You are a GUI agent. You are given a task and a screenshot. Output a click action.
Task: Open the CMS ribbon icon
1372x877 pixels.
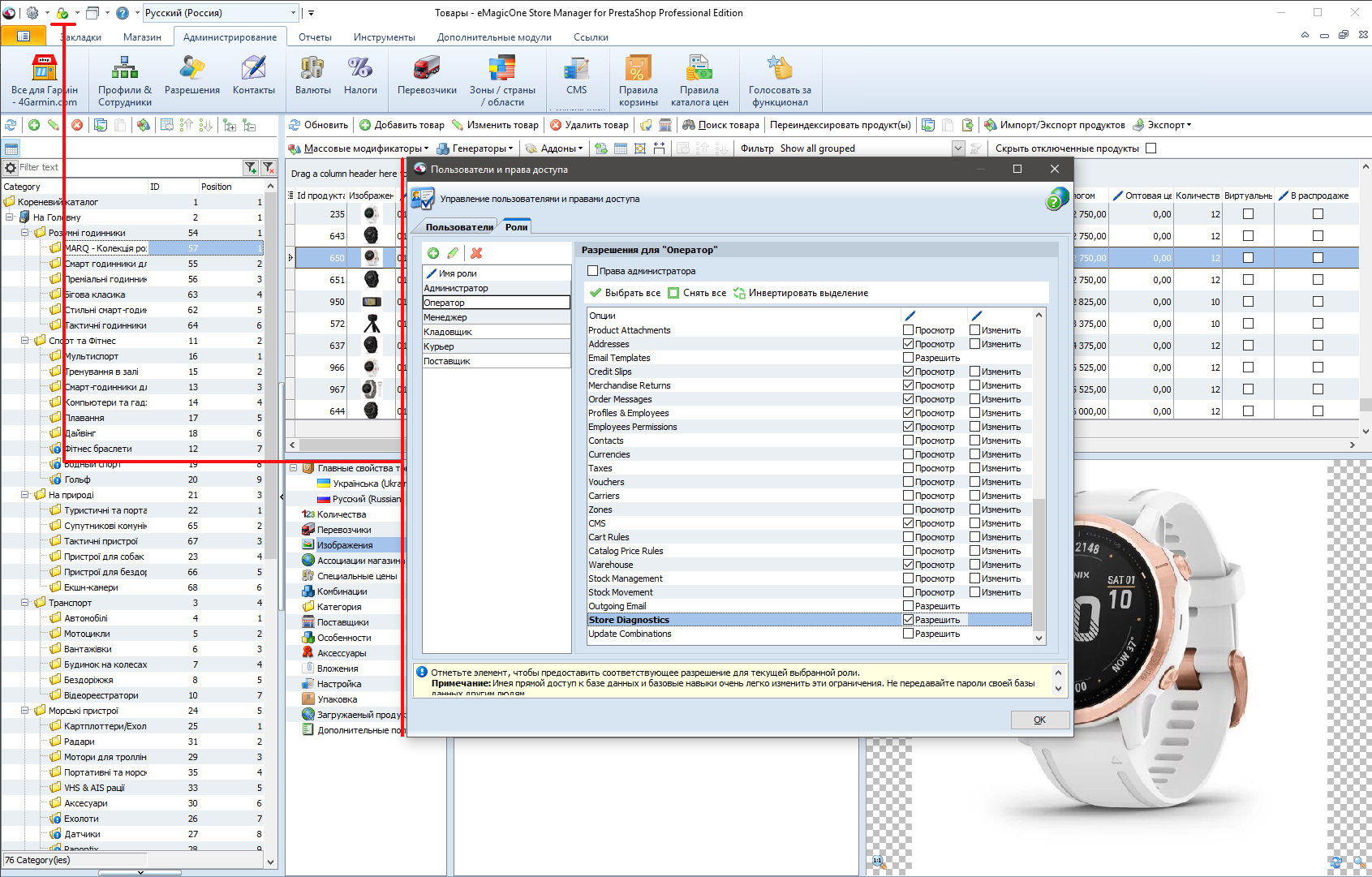click(x=577, y=75)
